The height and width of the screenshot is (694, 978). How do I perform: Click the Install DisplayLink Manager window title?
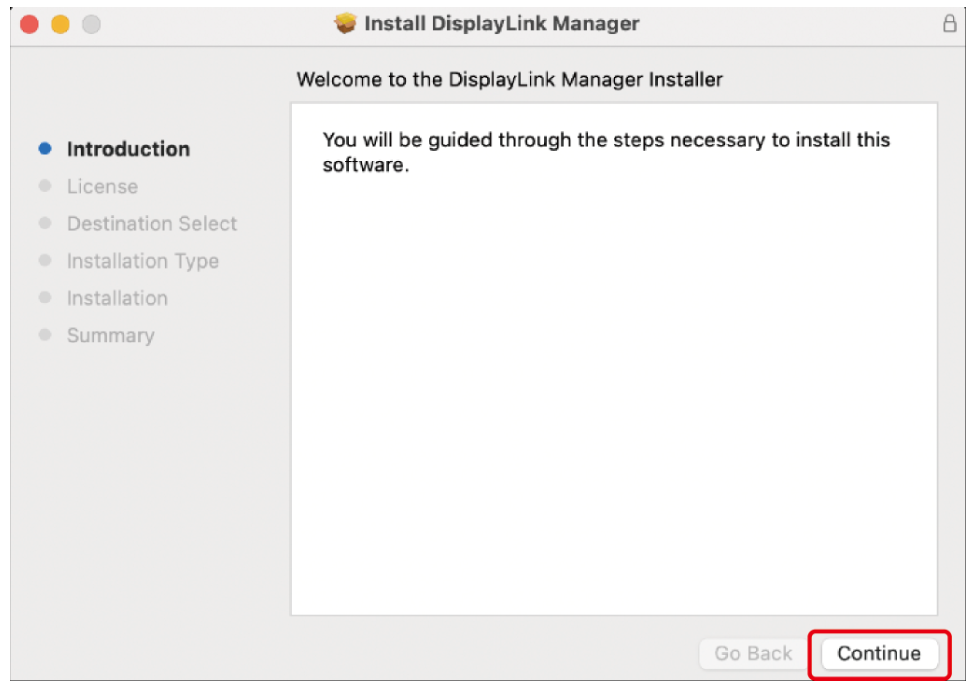coord(501,24)
